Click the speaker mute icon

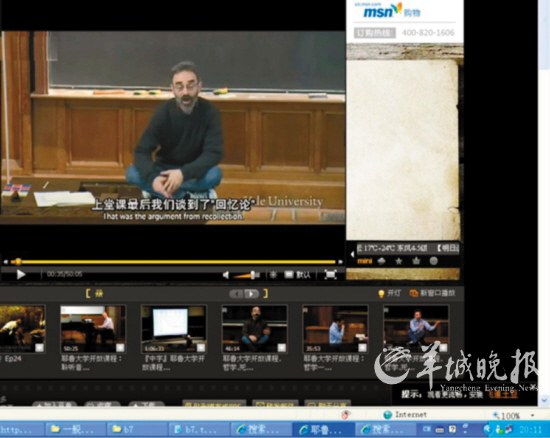pyautogui.click(x=226, y=275)
